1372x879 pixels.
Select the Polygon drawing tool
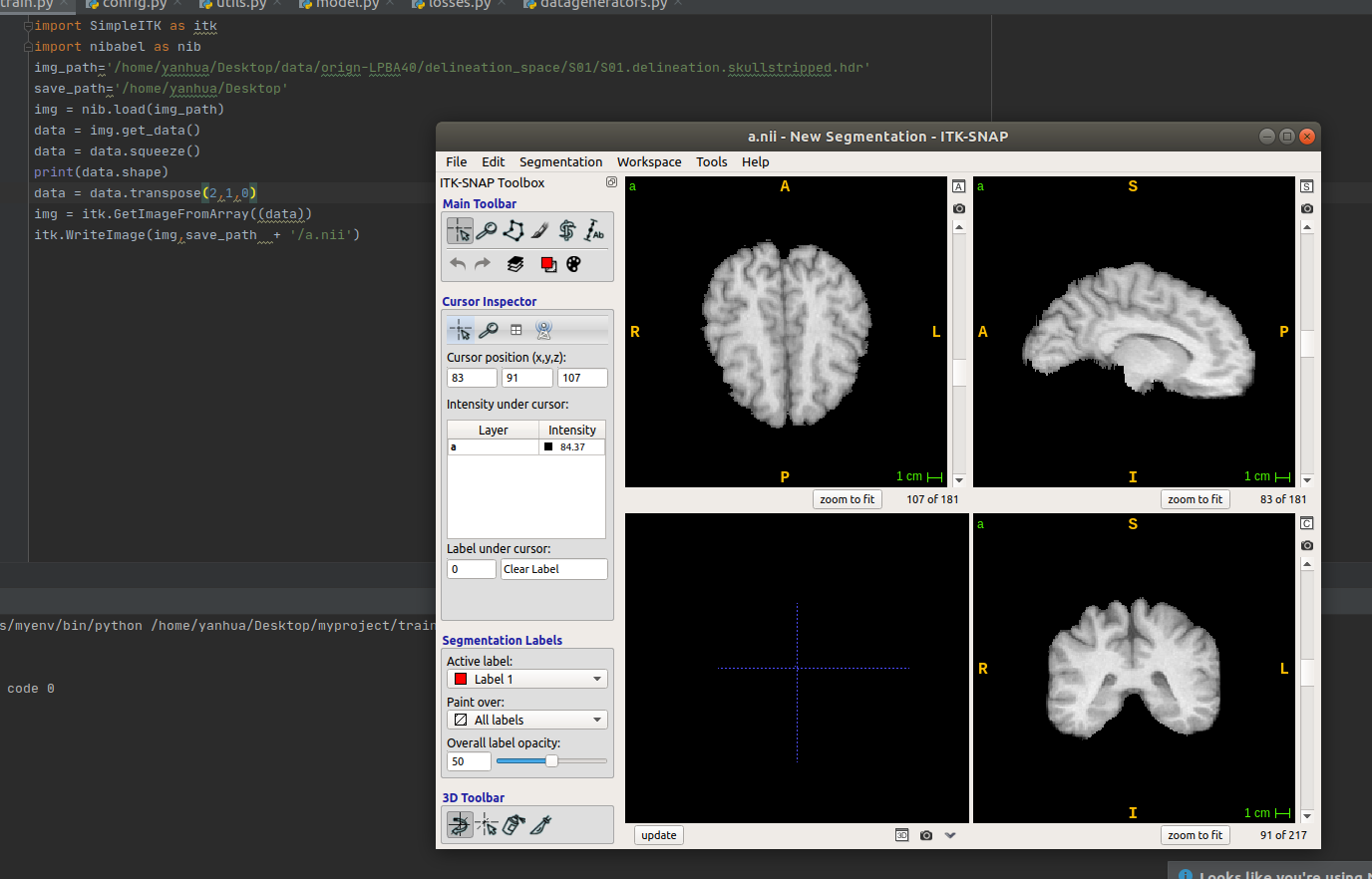pos(514,231)
